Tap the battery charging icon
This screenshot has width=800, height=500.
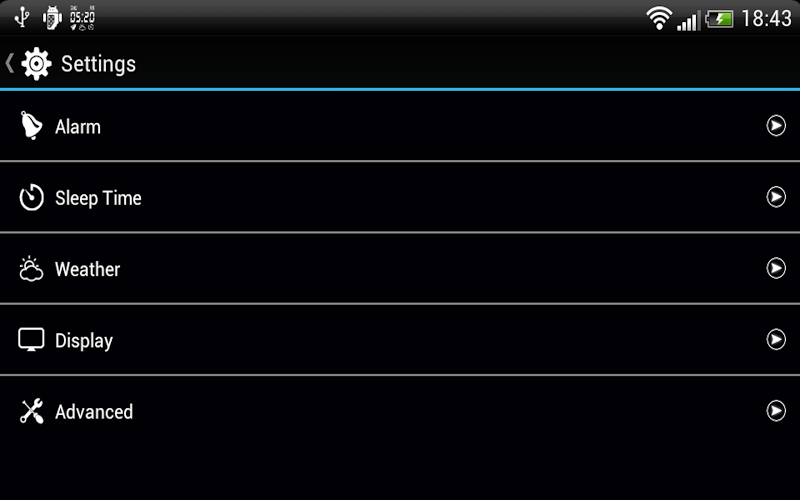[x=719, y=19]
